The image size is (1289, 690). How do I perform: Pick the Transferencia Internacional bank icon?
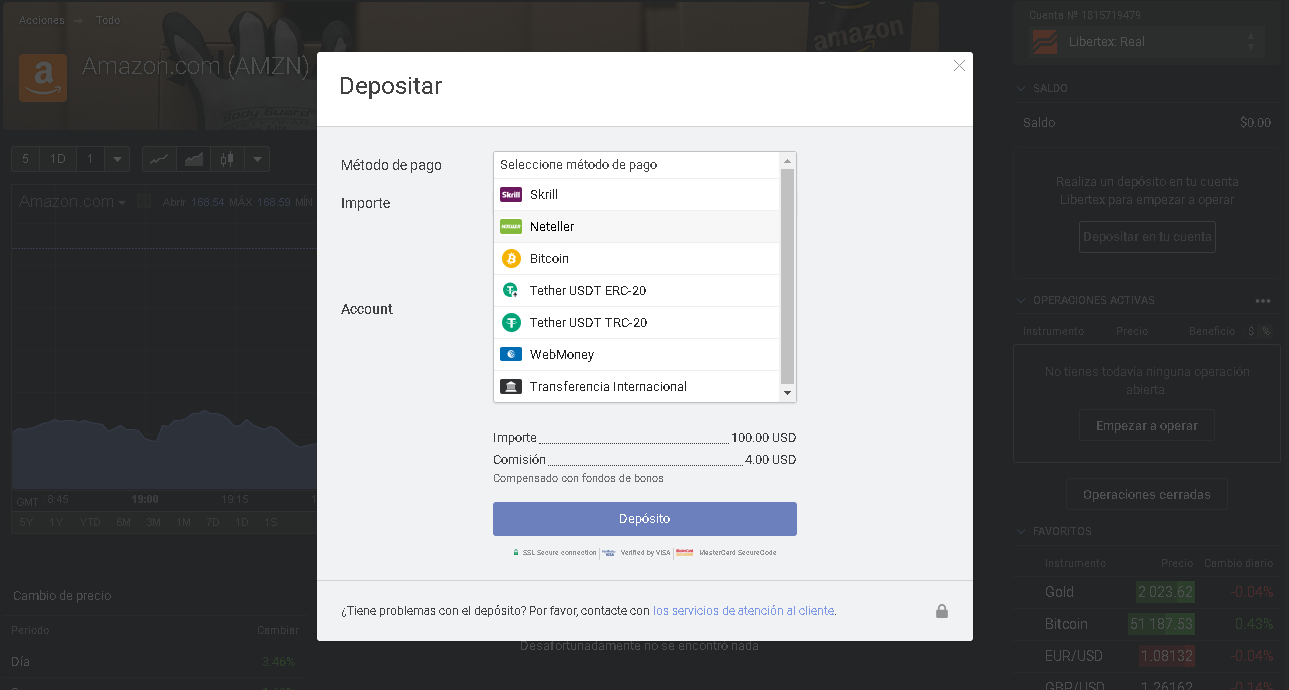(511, 387)
